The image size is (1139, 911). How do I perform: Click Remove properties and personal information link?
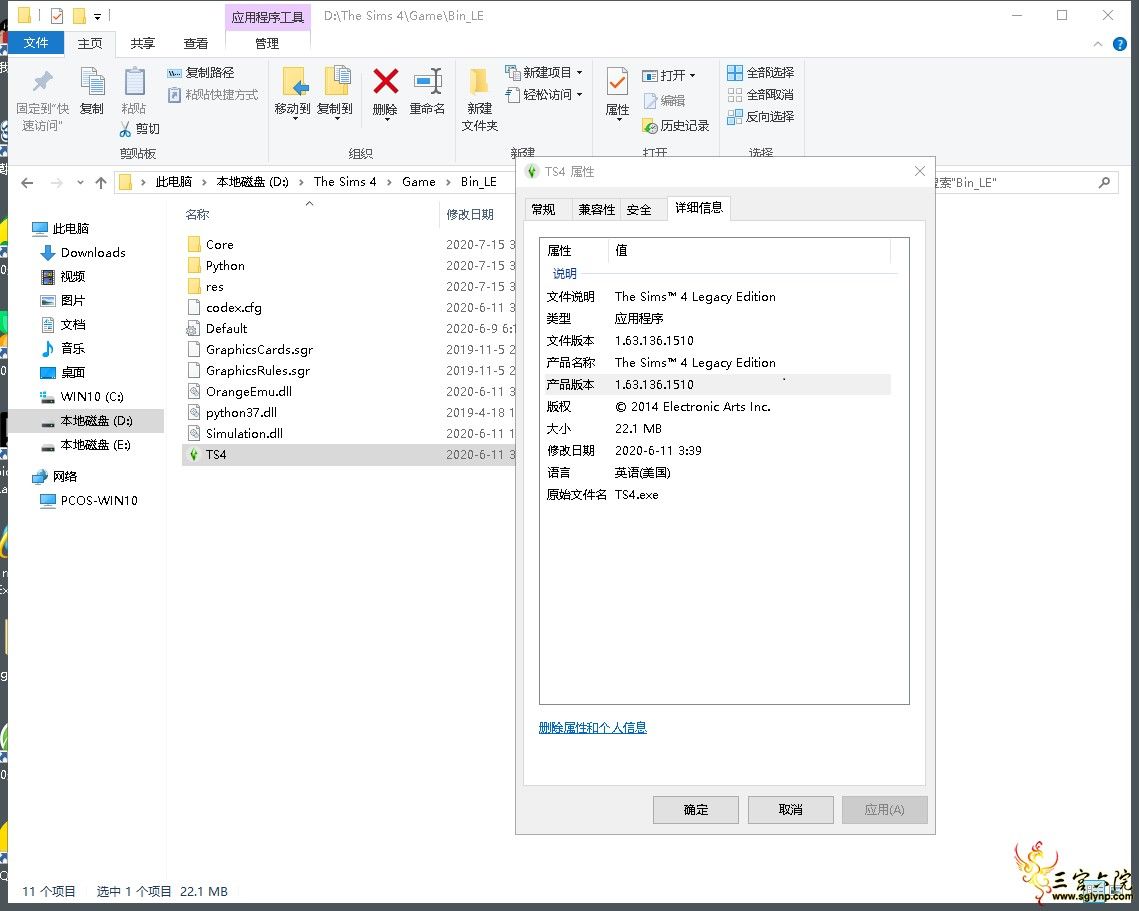click(593, 727)
